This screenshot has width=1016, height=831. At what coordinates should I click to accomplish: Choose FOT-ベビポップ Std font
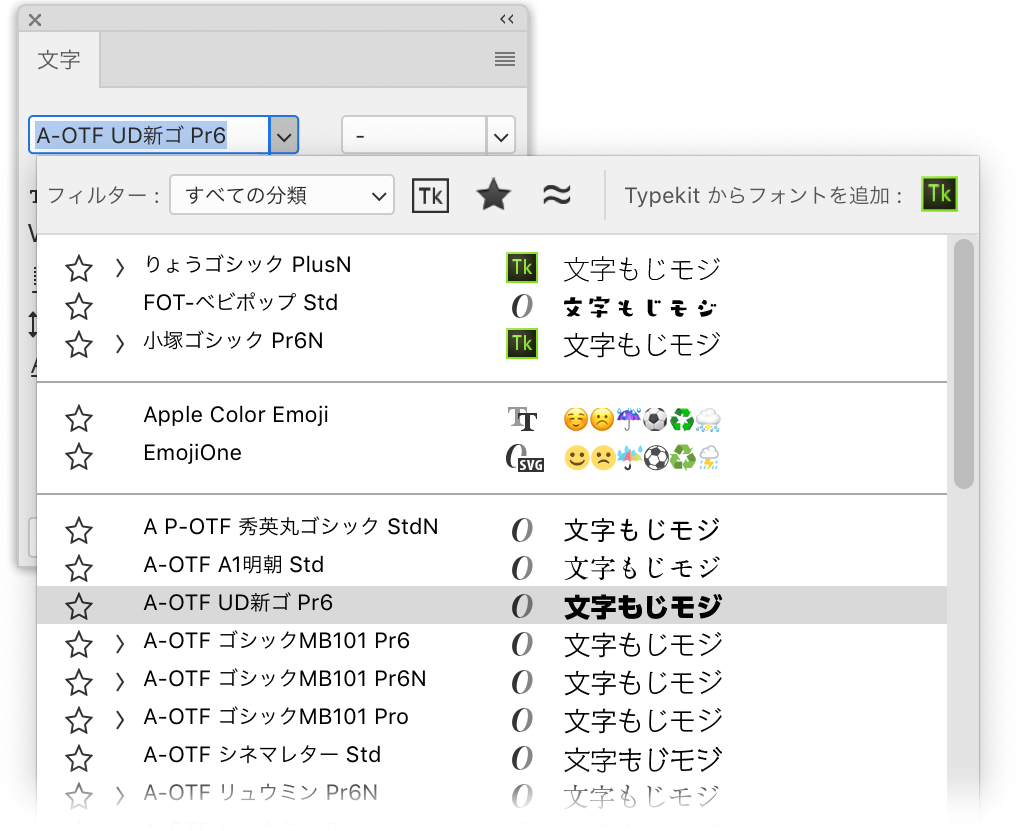(x=240, y=303)
